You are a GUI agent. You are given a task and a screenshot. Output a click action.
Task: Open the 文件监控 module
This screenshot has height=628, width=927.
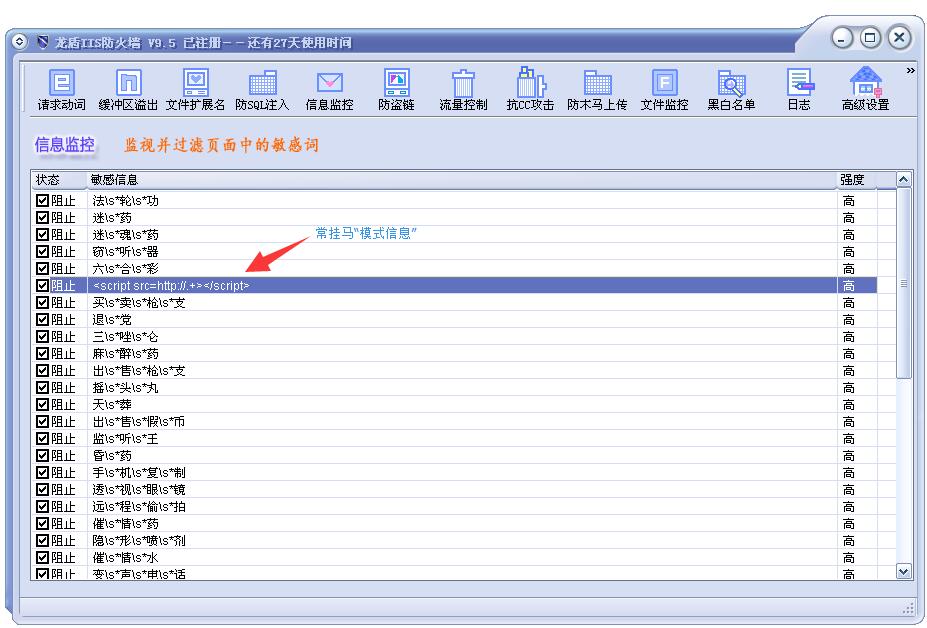point(665,89)
